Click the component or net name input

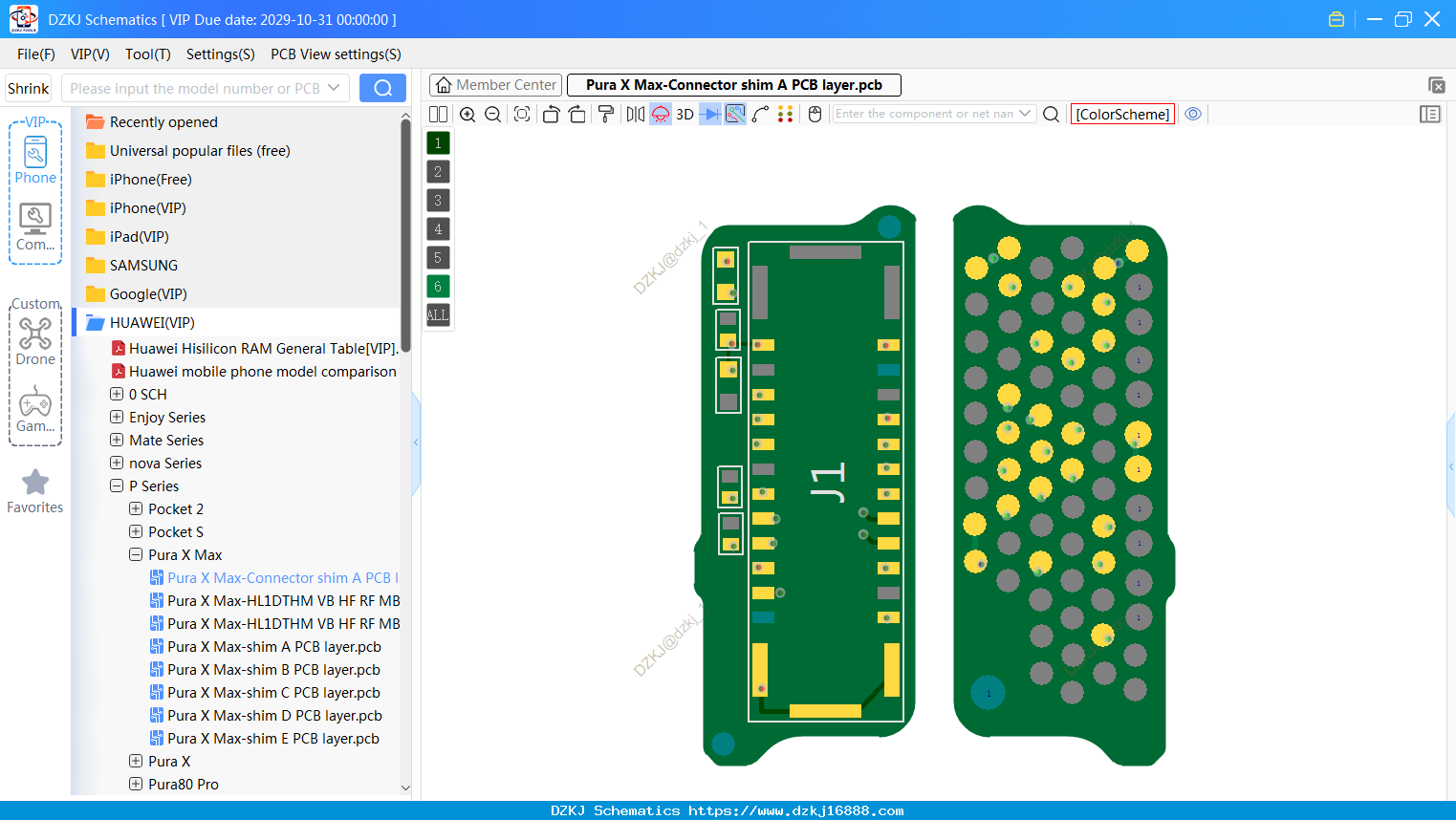pyautogui.click(x=924, y=113)
